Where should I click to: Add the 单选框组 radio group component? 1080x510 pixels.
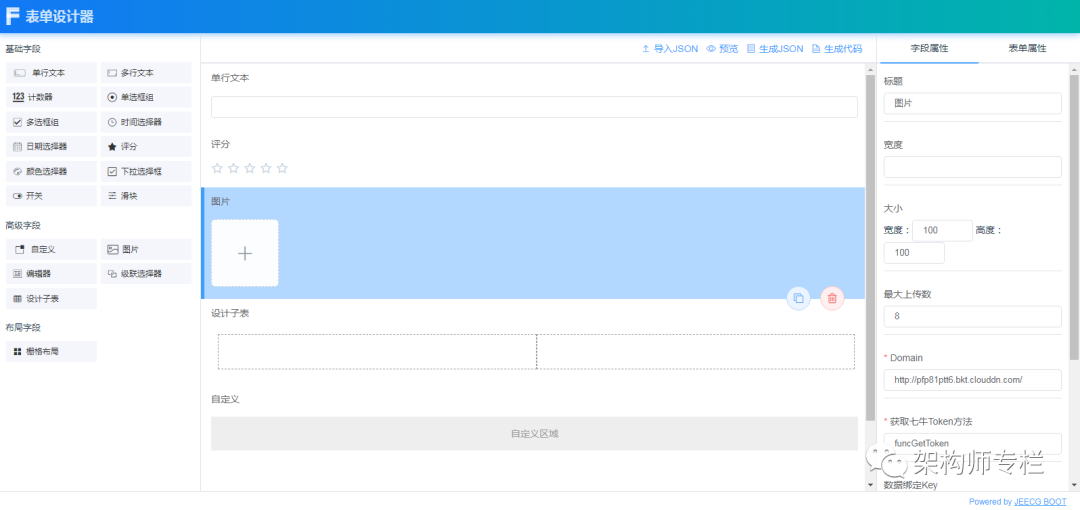coord(146,97)
